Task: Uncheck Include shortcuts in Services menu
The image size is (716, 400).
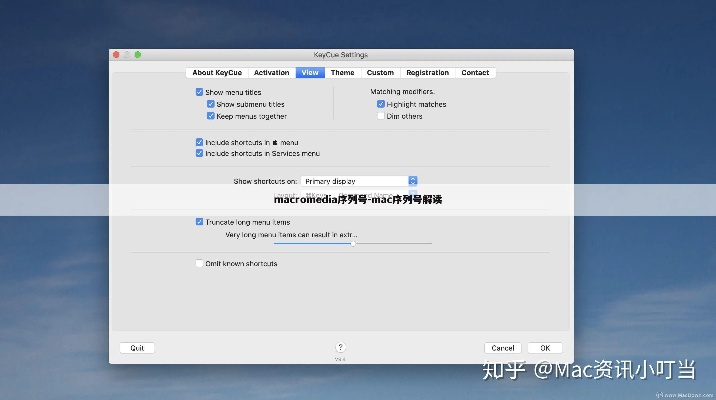Action: pyautogui.click(x=200, y=154)
